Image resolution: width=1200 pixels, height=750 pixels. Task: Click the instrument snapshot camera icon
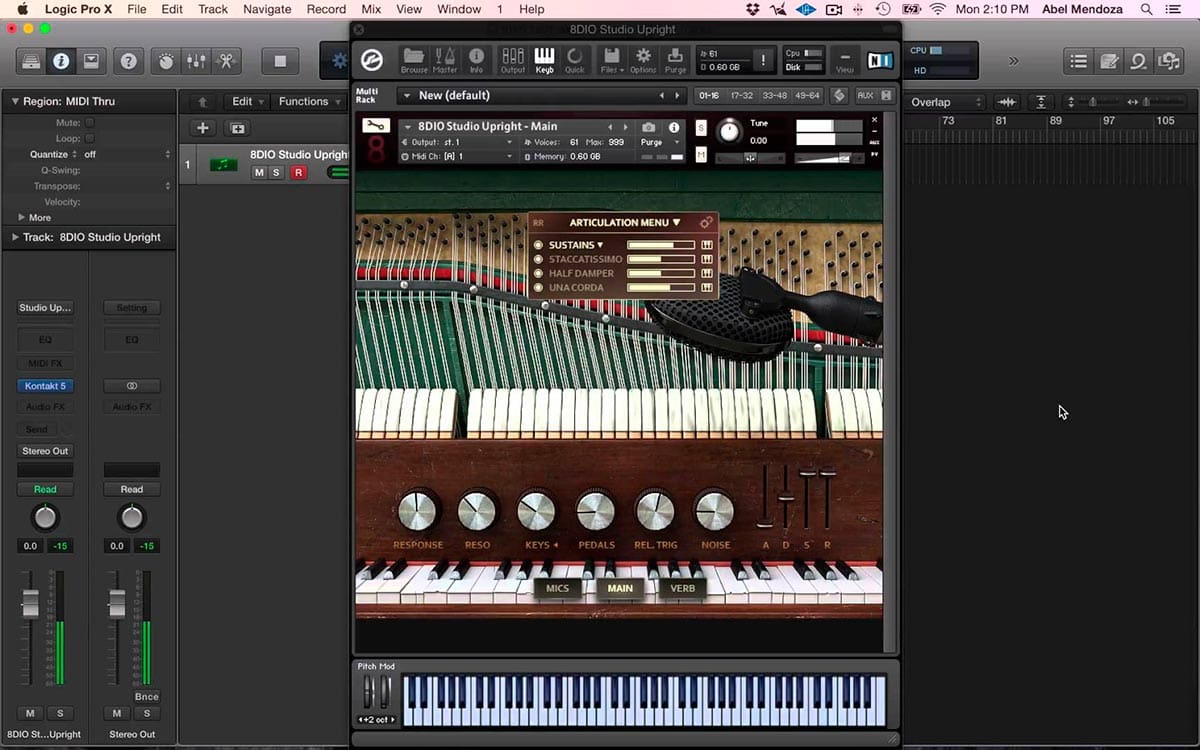pos(649,128)
